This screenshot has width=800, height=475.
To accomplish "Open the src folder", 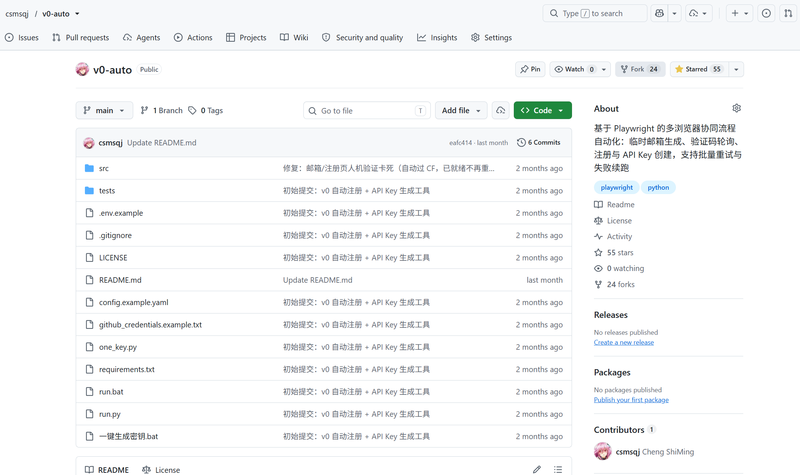I will [104, 168].
